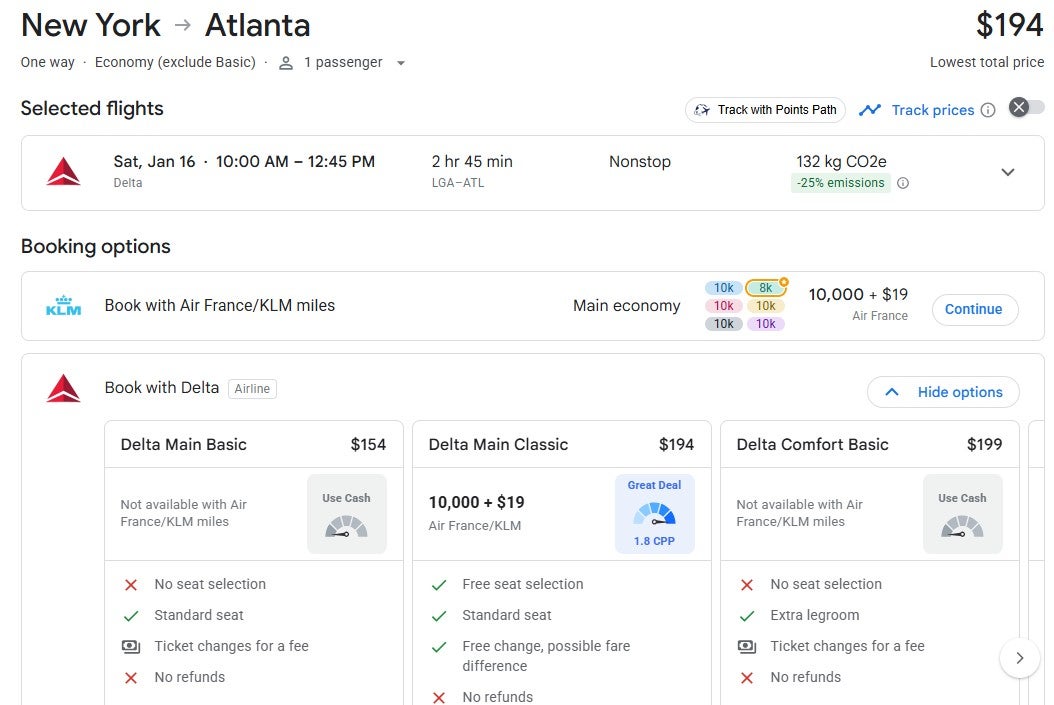Click the Nonstop label
The height and width of the screenshot is (705, 1054).
coord(640,162)
